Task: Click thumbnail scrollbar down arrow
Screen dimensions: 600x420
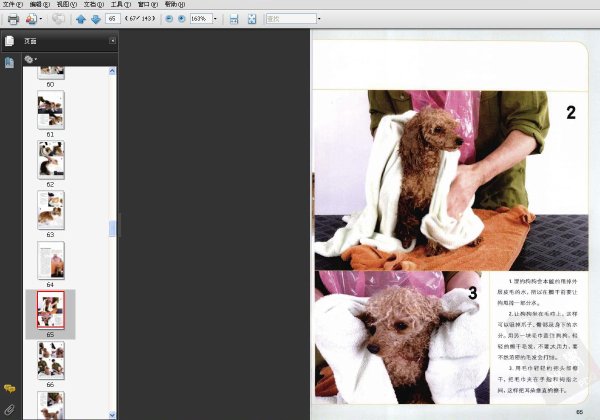Action: pos(112,415)
